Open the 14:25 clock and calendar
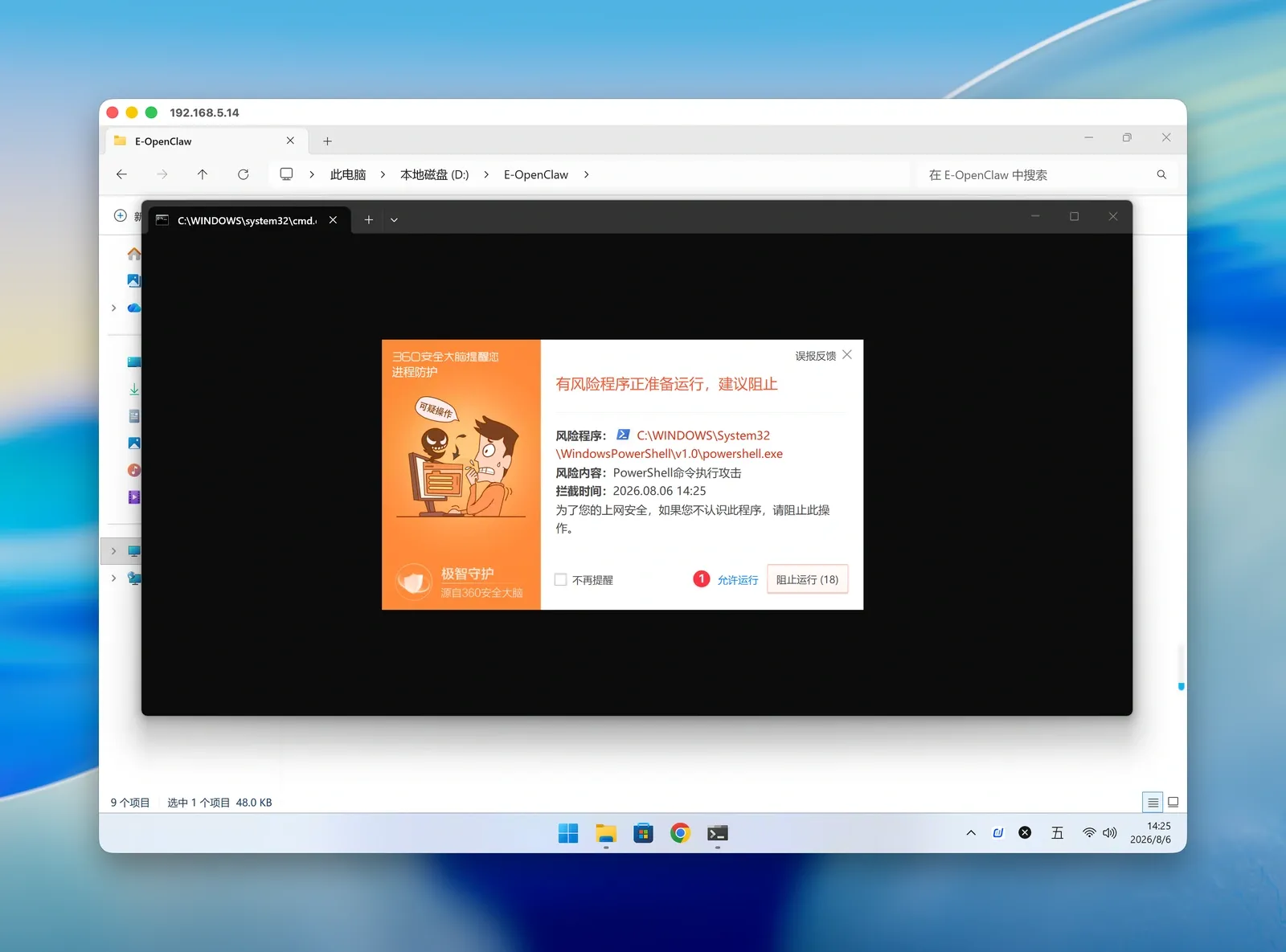 1151,832
